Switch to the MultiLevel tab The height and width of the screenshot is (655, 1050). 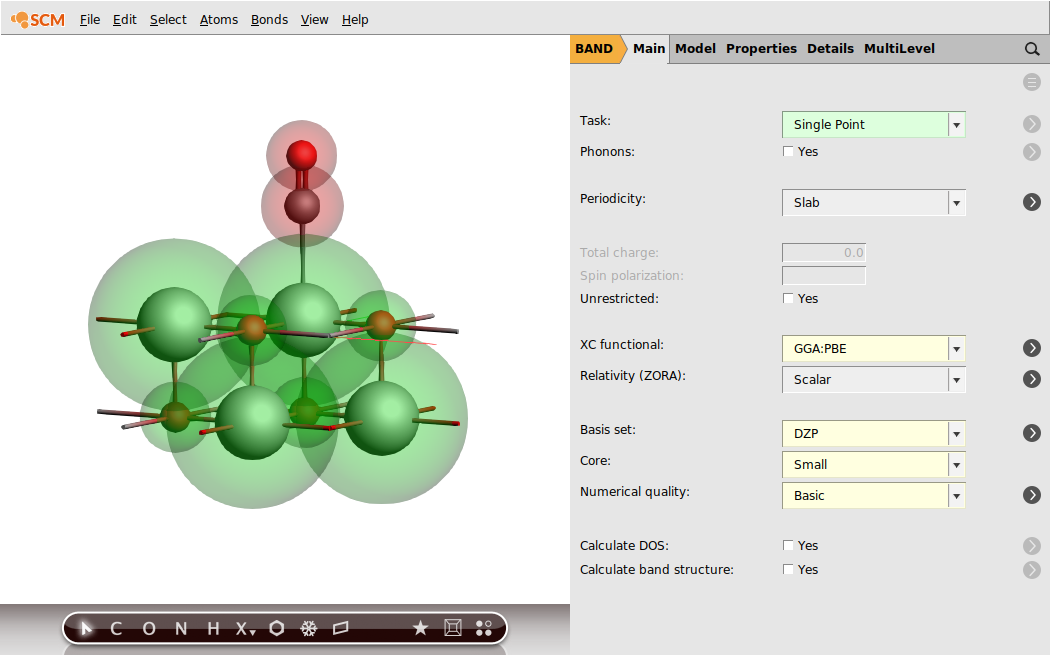[x=899, y=48]
